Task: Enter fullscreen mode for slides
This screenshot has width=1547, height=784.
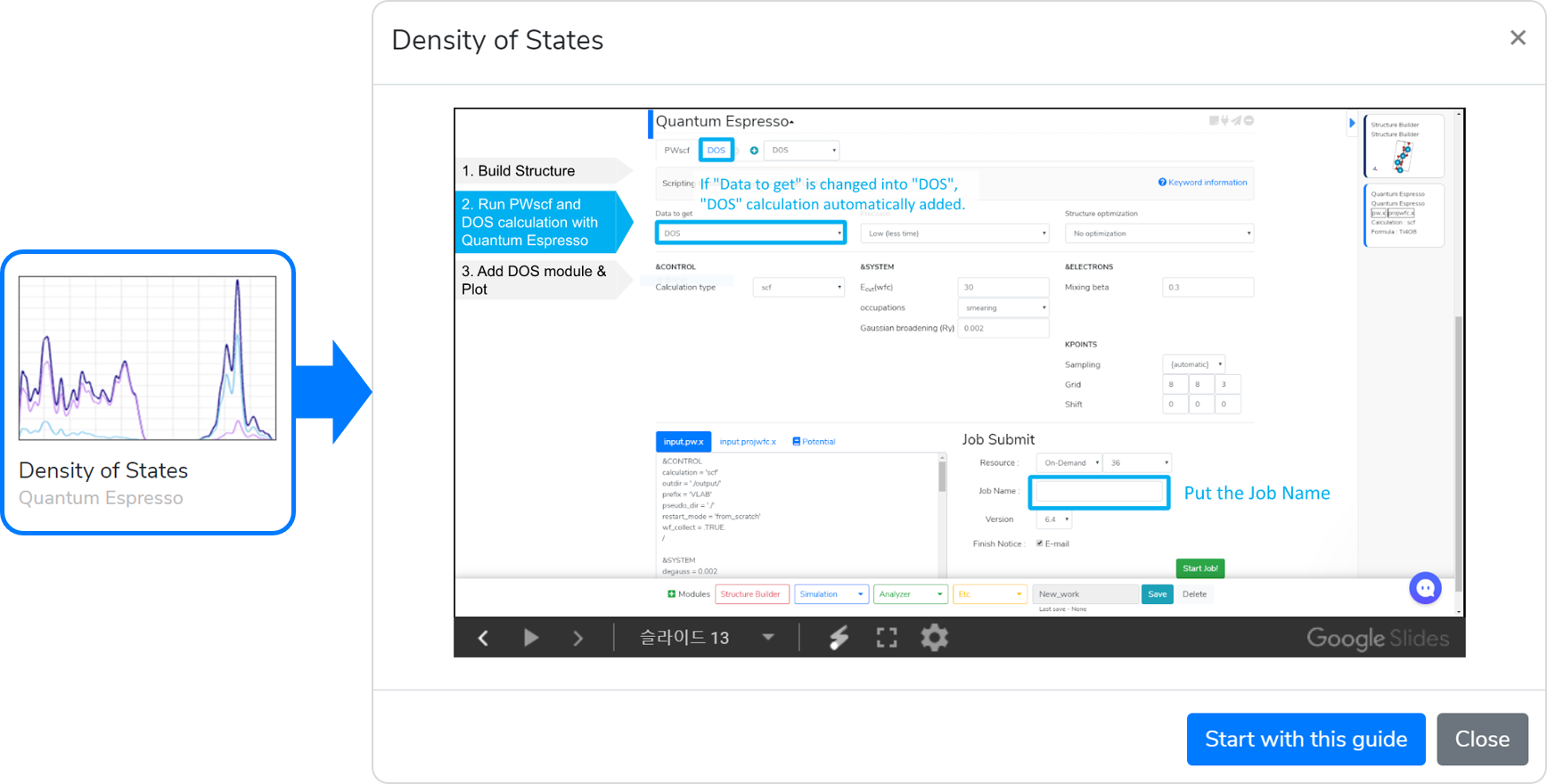Action: click(887, 638)
